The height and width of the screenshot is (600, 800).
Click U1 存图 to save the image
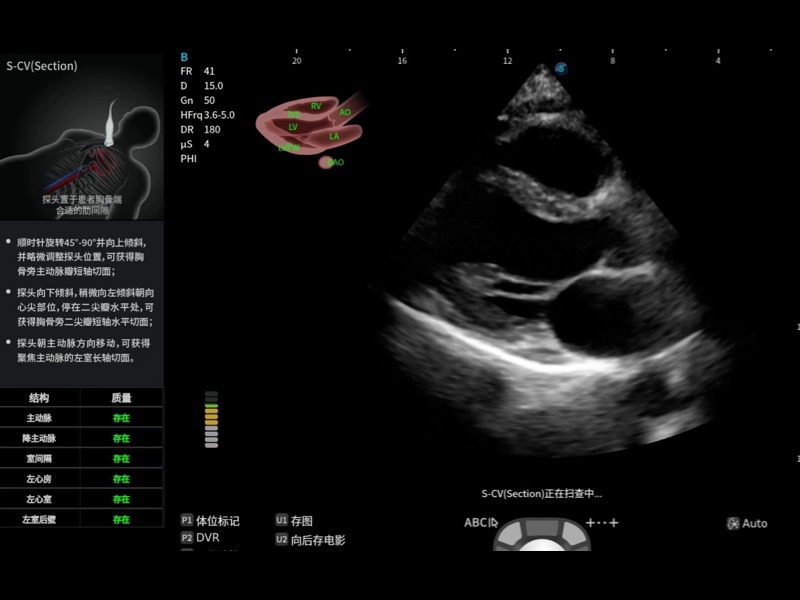(295, 521)
